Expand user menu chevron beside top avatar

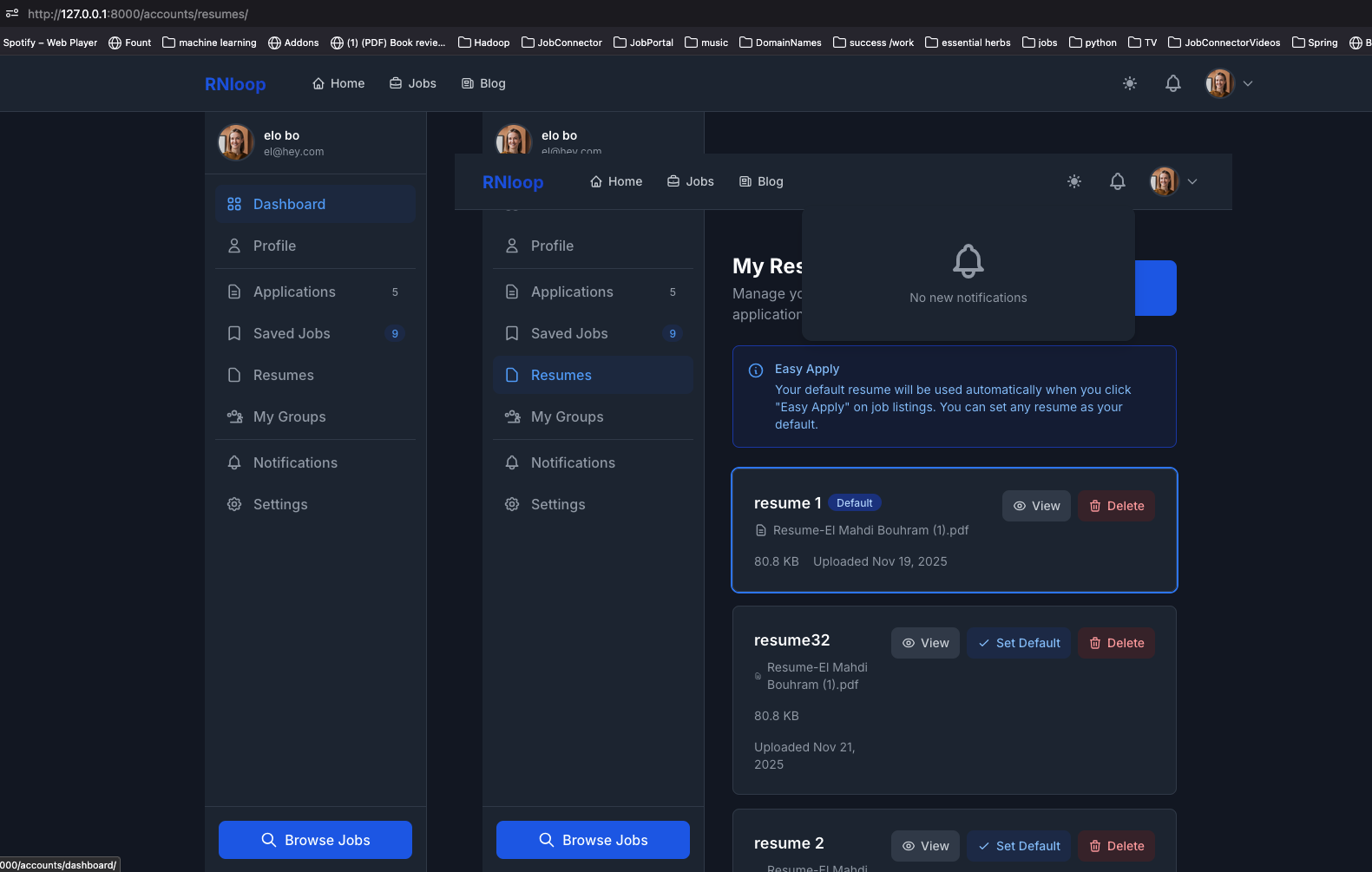tap(1248, 83)
